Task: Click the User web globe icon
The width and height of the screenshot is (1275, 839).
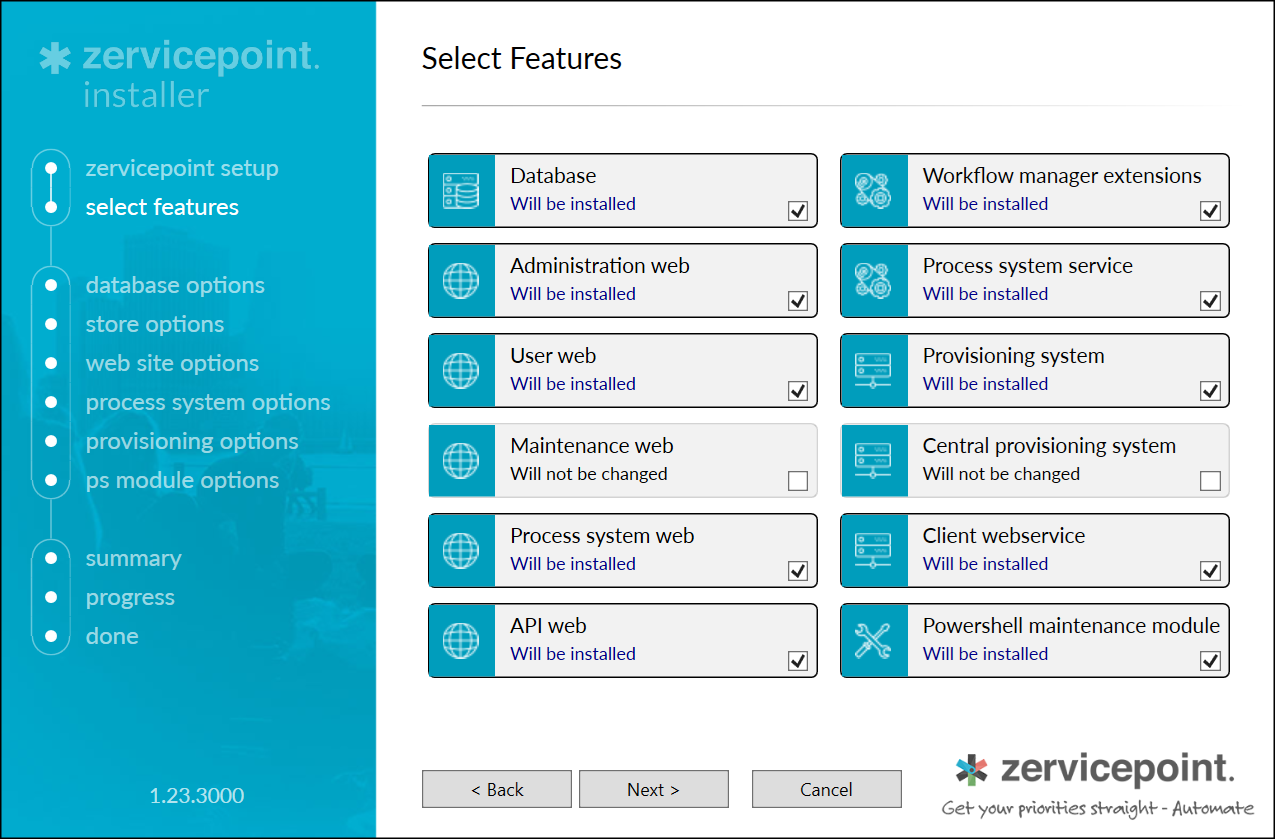Action: (462, 370)
